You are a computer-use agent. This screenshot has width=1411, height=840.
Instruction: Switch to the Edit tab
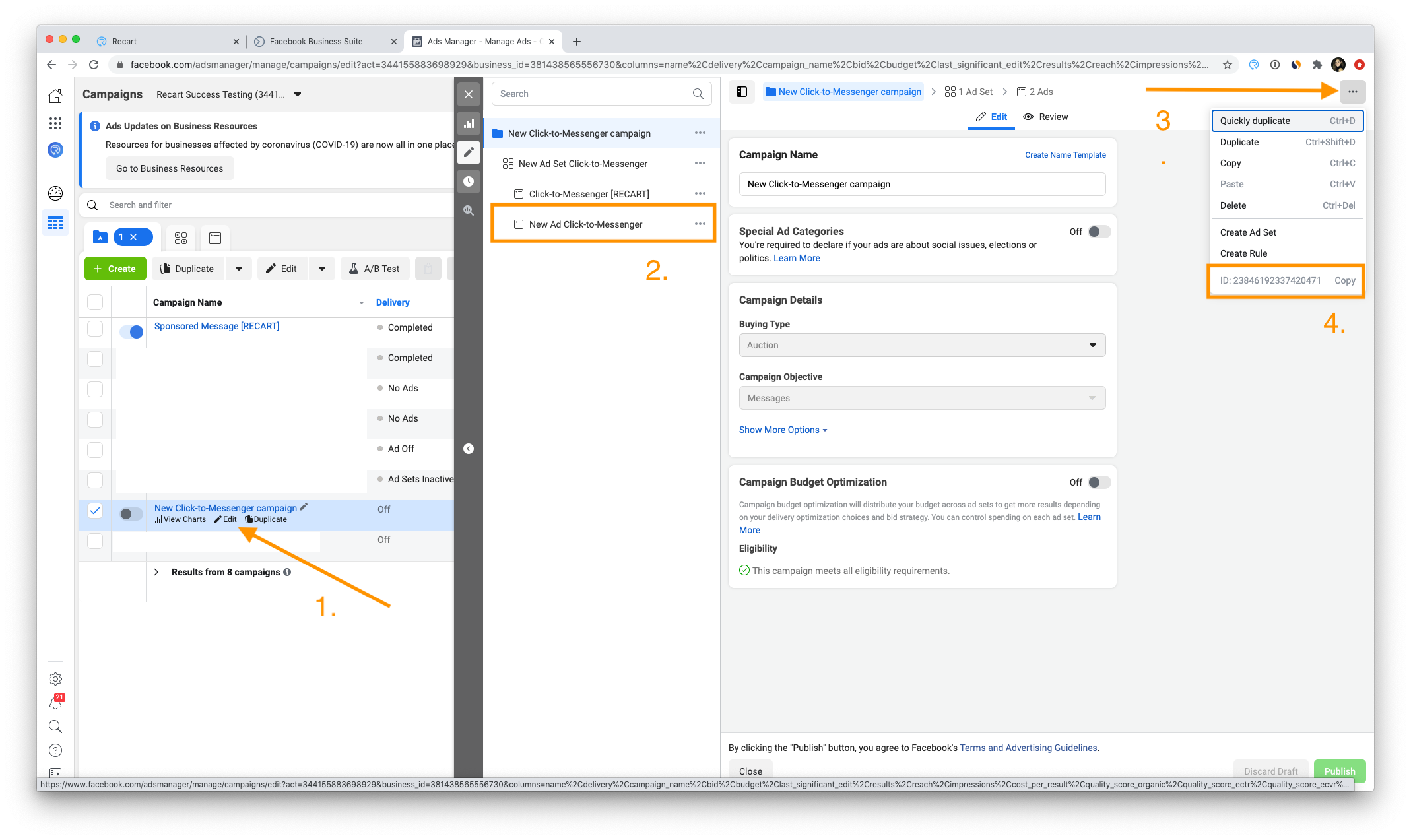tap(991, 117)
